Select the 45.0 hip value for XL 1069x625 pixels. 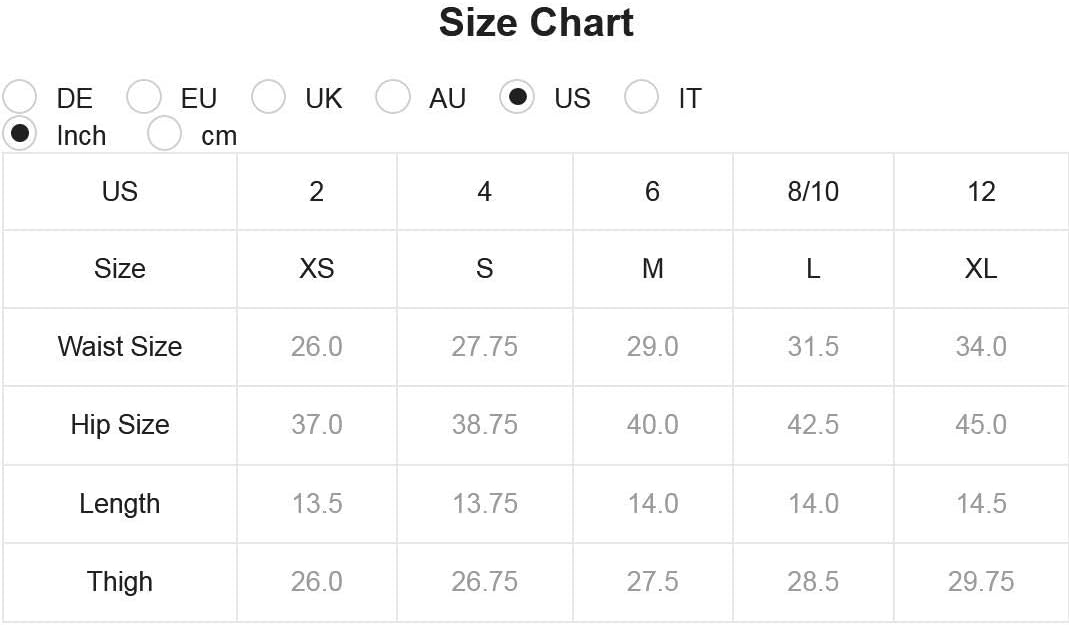[x=981, y=425]
